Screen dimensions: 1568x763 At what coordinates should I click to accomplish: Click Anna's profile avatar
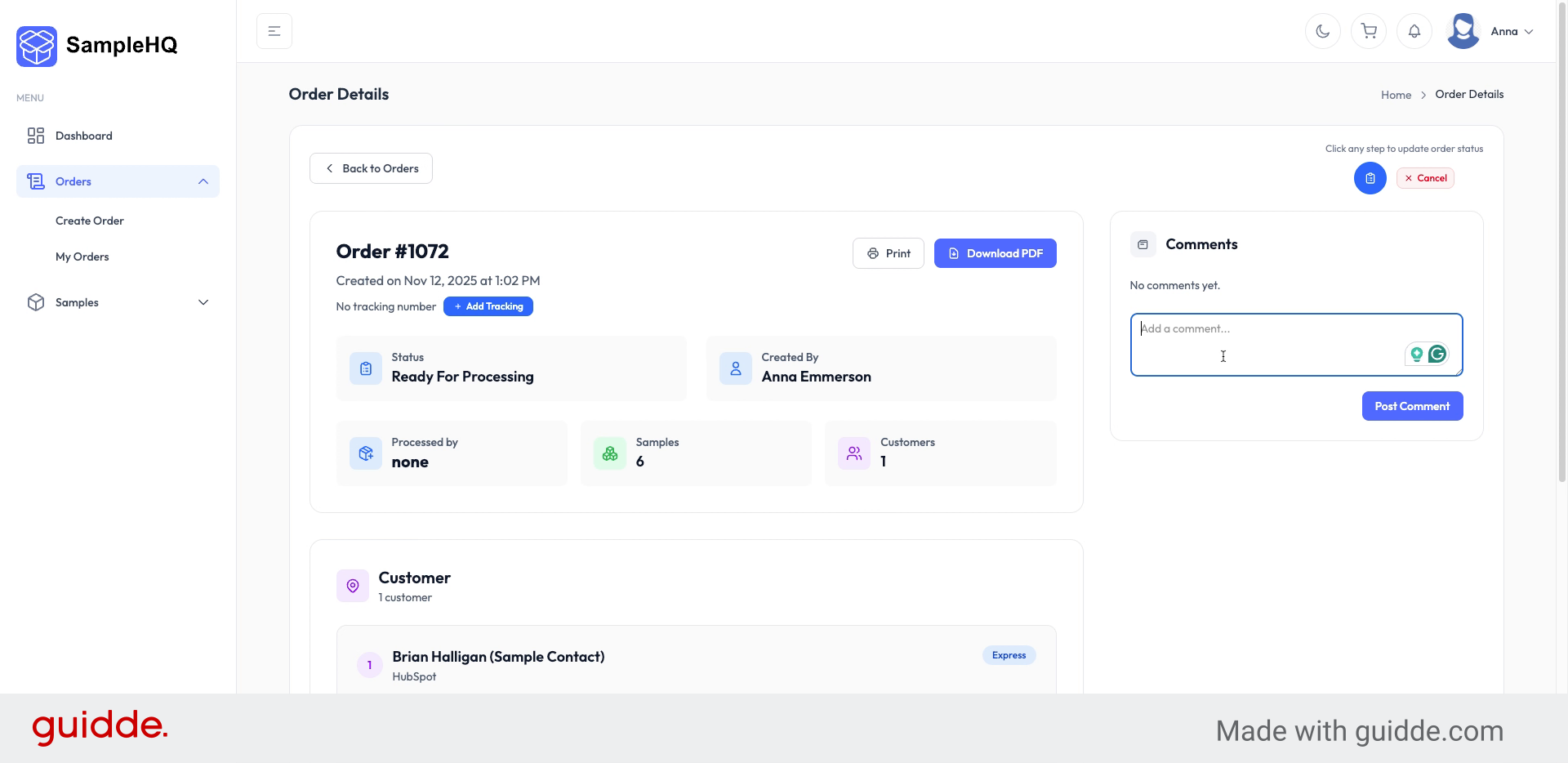click(1463, 31)
